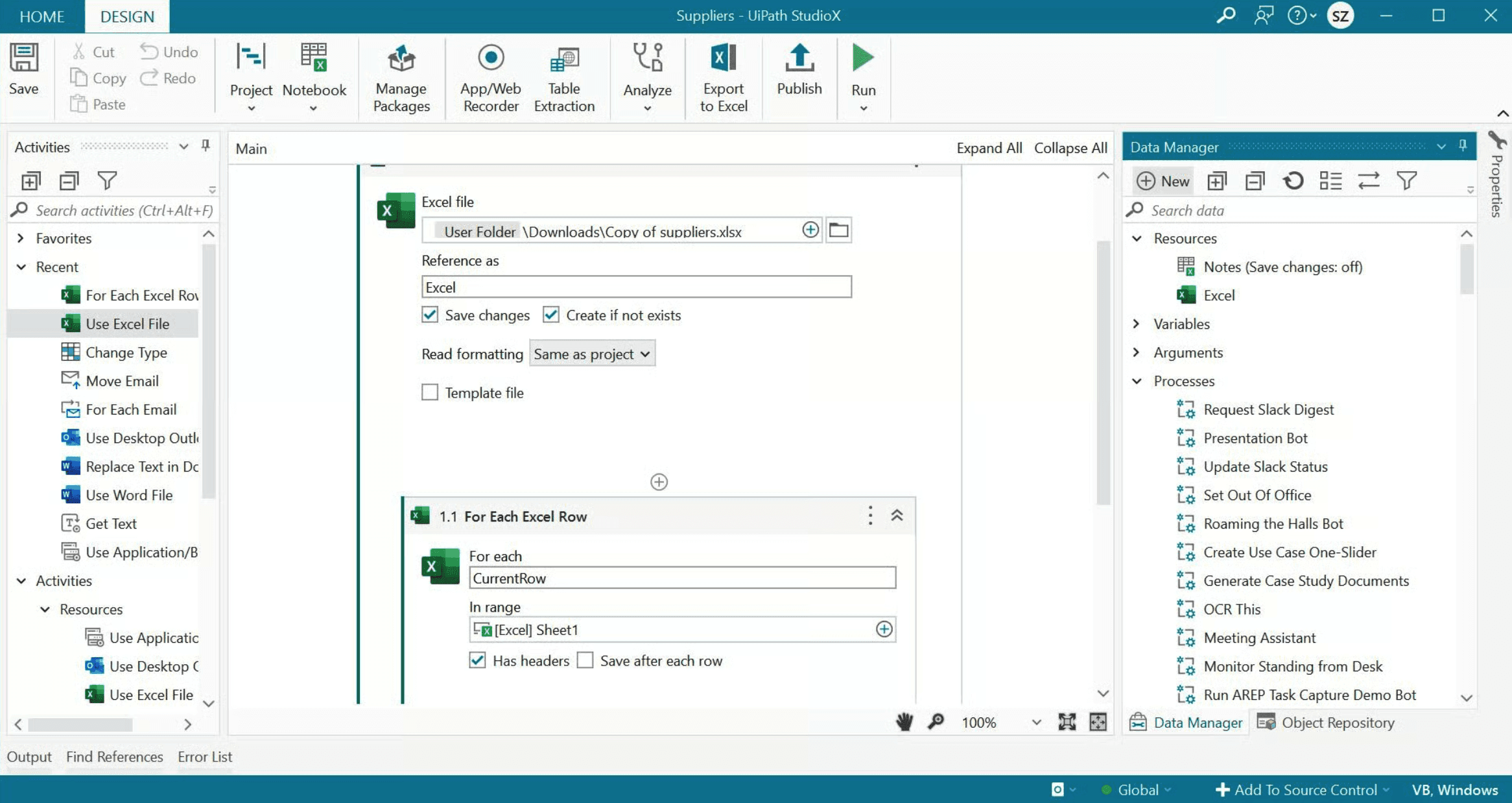Screen dimensions: 1512x803
Task: Open the Error List tab
Action: point(205,756)
